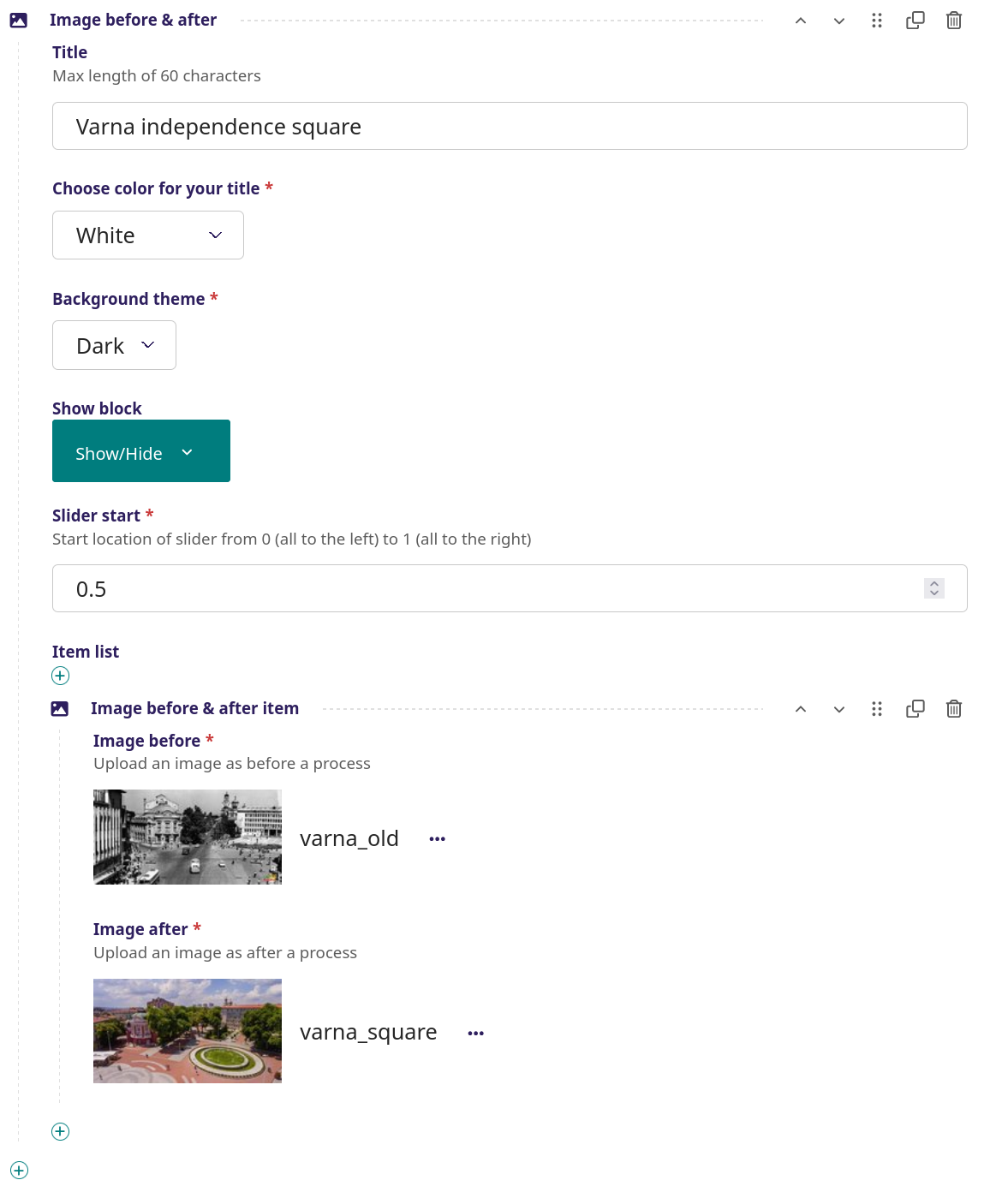Click the Slider start number stepper arrows

coord(934,588)
